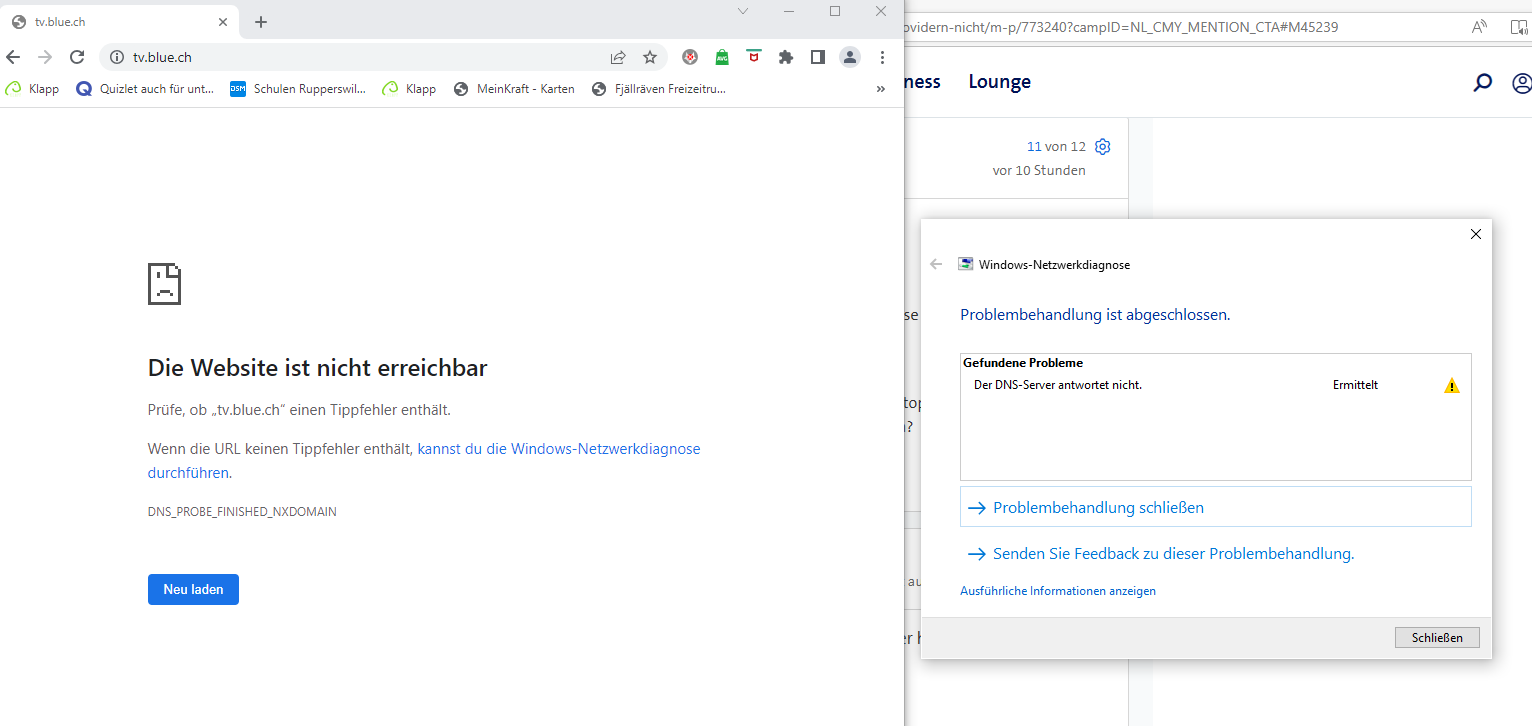The width and height of the screenshot is (1532, 726).
Task: Open the Extensions puzzle piece icon
Action: pyautogui.click(x=786, y=57)
